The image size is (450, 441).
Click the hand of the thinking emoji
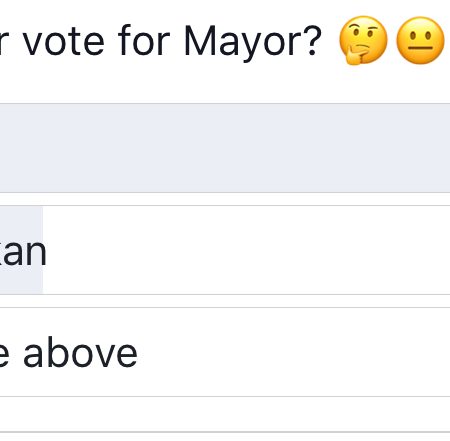click(x=355, y=55)
